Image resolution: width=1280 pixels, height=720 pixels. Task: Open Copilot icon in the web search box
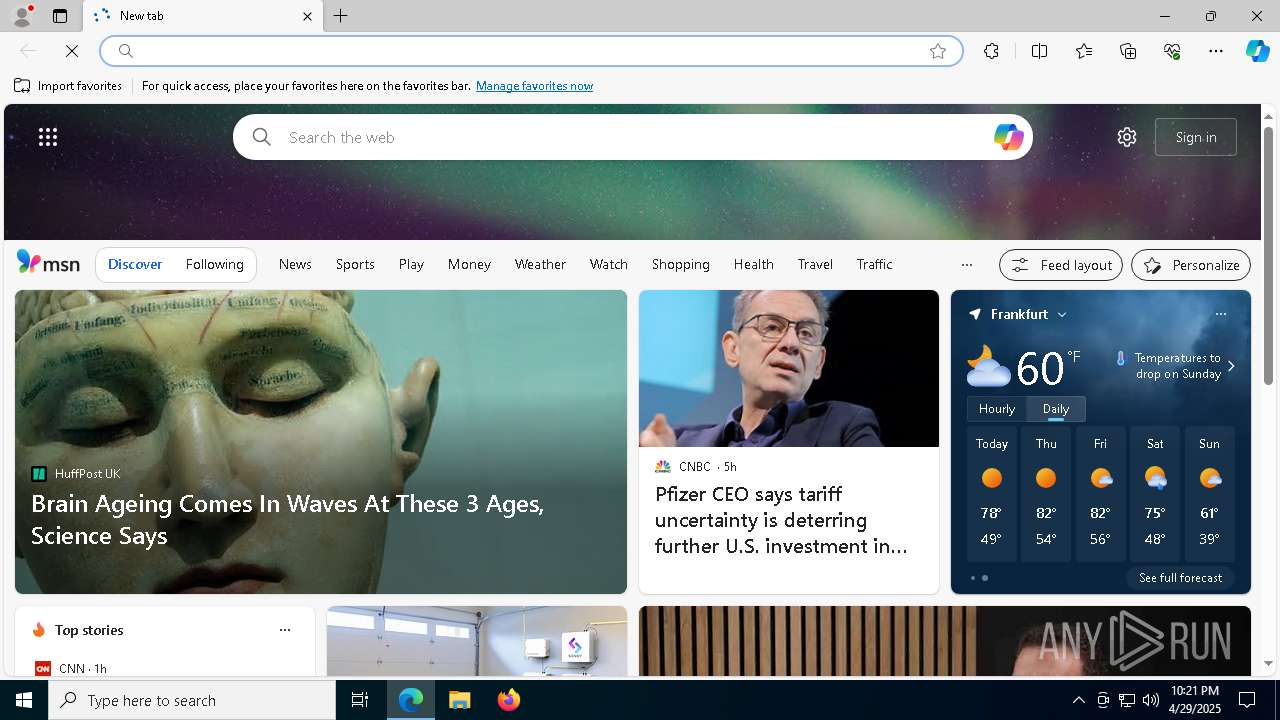coord(1008,137)
